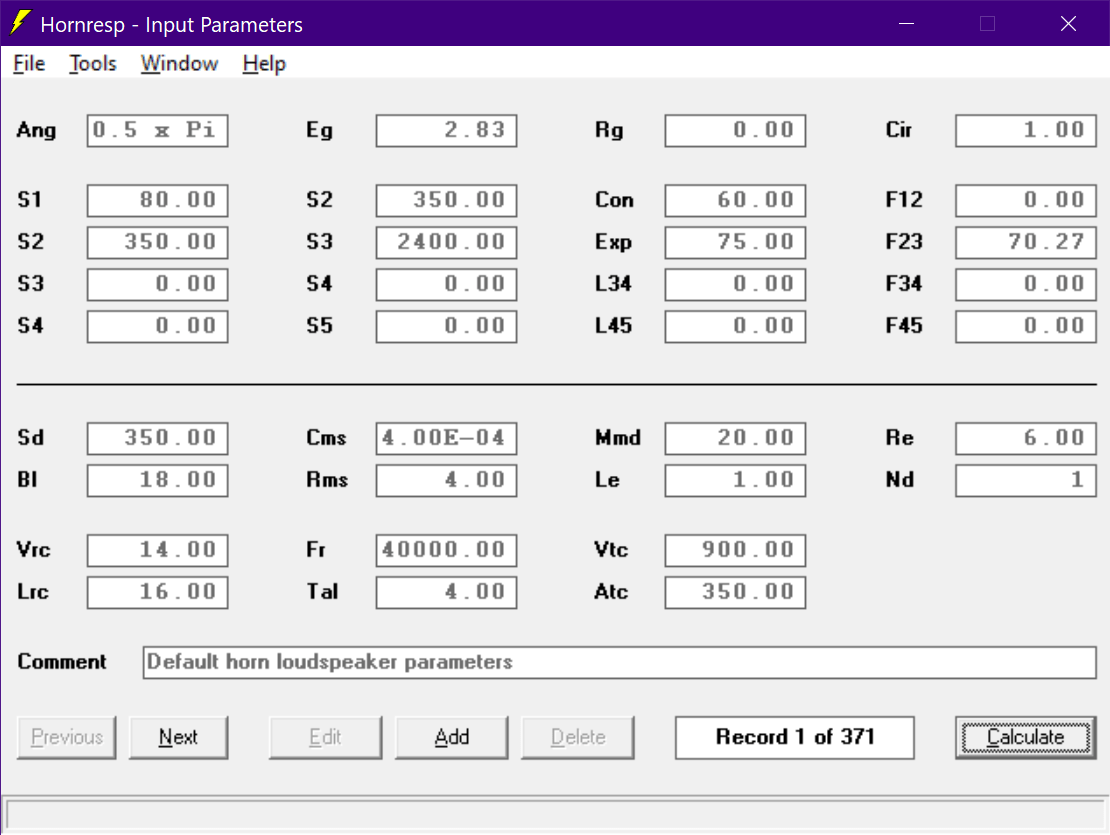Click into the Rms value field

446,480
